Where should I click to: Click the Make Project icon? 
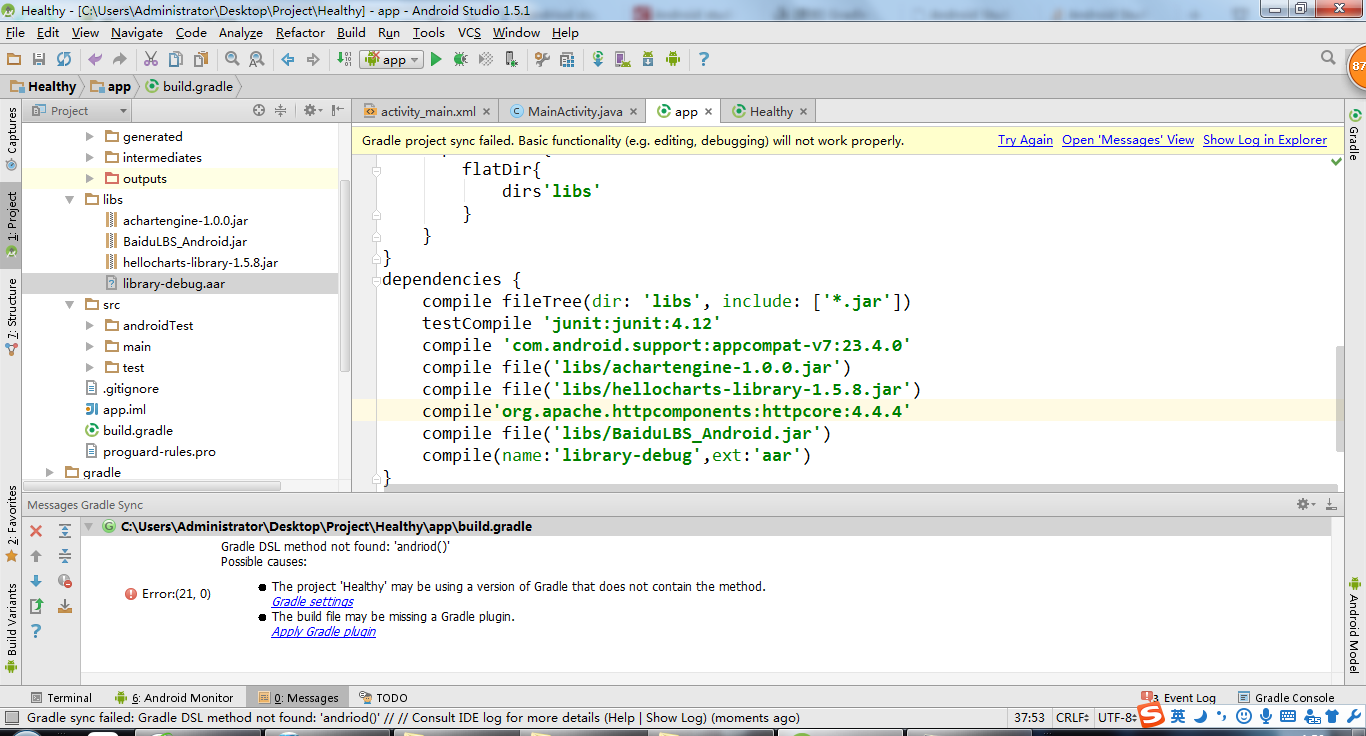point(344,59)
